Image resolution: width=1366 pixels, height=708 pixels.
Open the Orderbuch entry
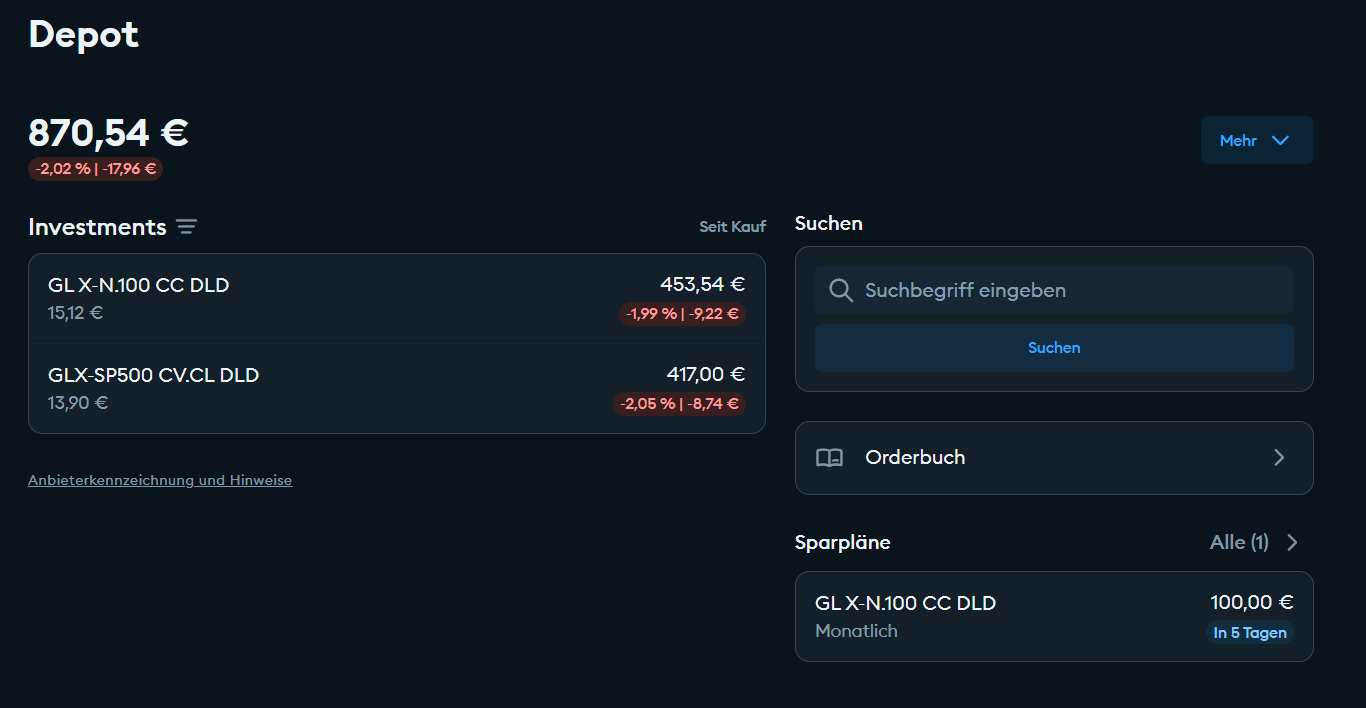coord(1053,458)
